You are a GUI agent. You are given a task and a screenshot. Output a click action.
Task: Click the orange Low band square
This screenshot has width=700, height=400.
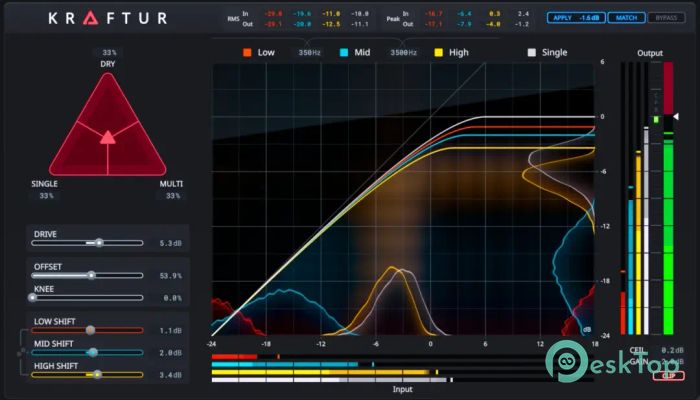pos(246,51)
